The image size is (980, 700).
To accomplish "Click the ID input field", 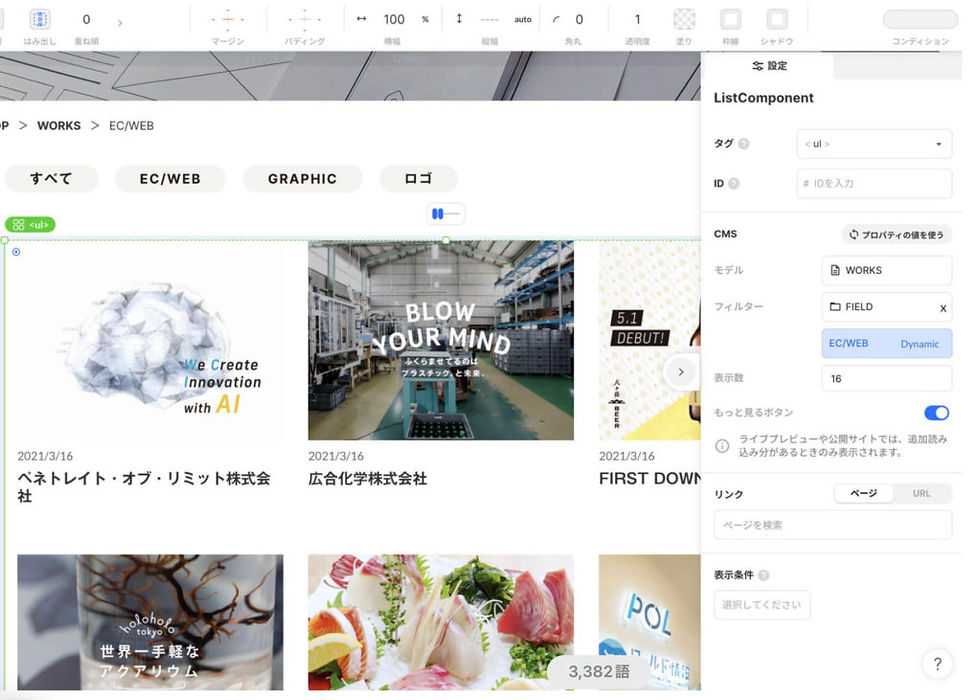I will (874, 183).
